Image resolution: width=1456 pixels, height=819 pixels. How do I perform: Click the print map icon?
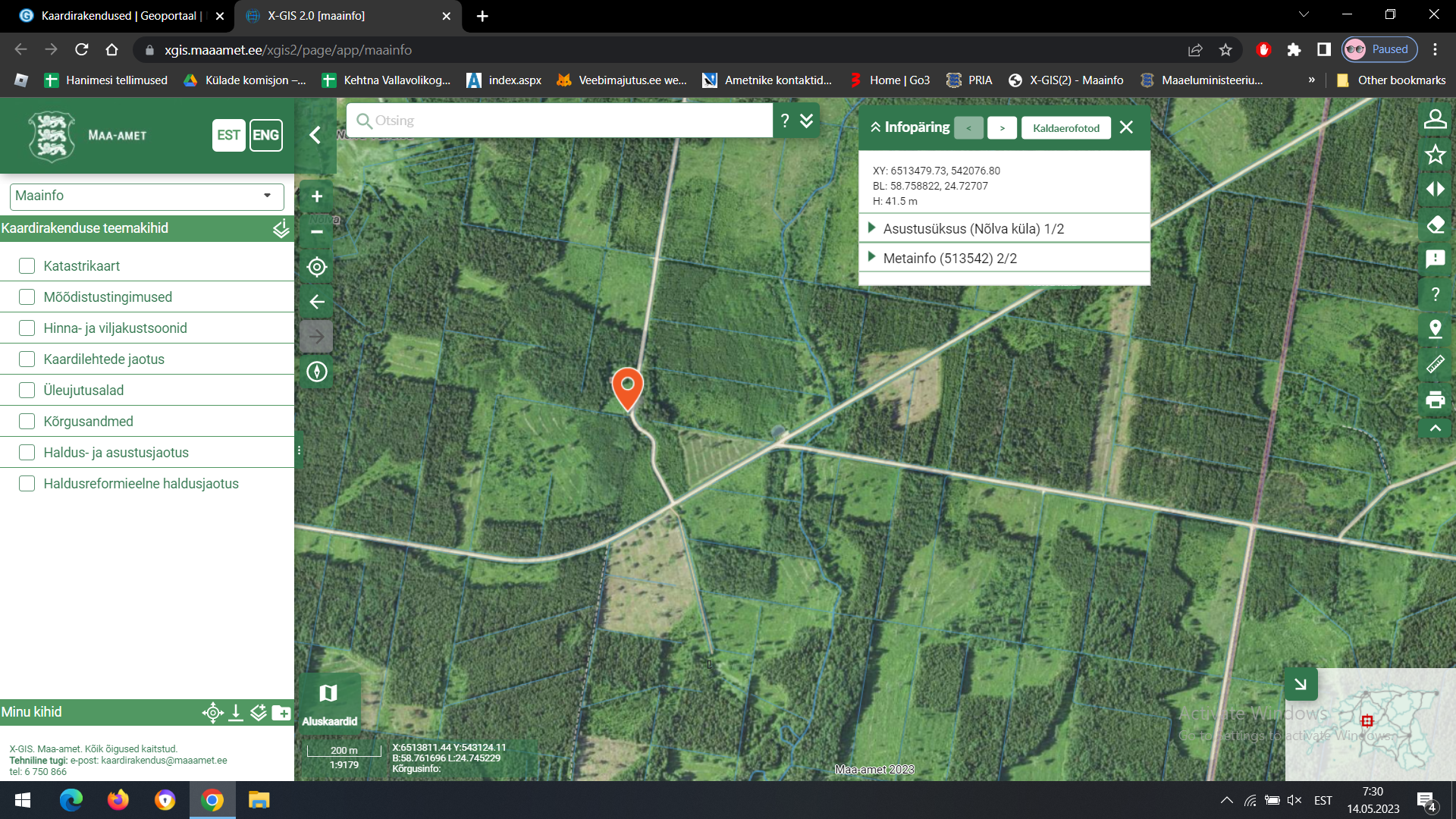point(1435,400)
